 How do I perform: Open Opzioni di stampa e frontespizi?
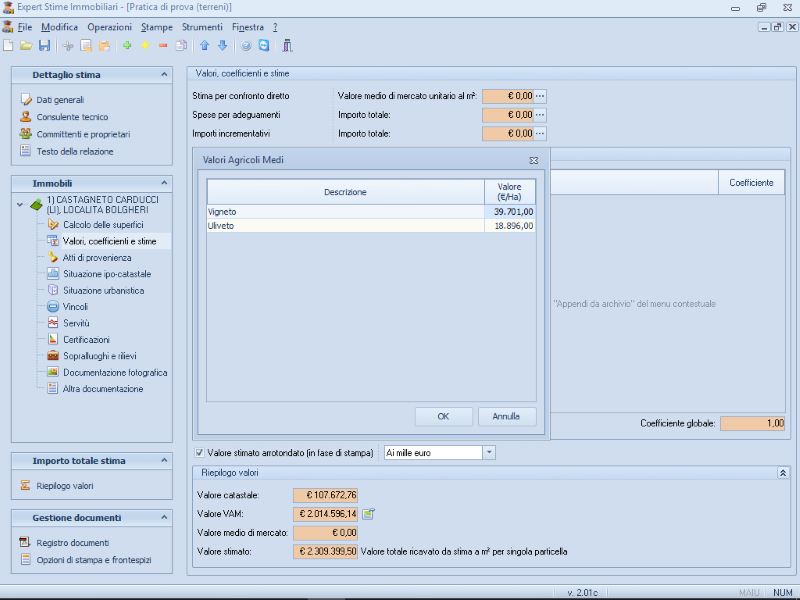click(x=94, y=560)
